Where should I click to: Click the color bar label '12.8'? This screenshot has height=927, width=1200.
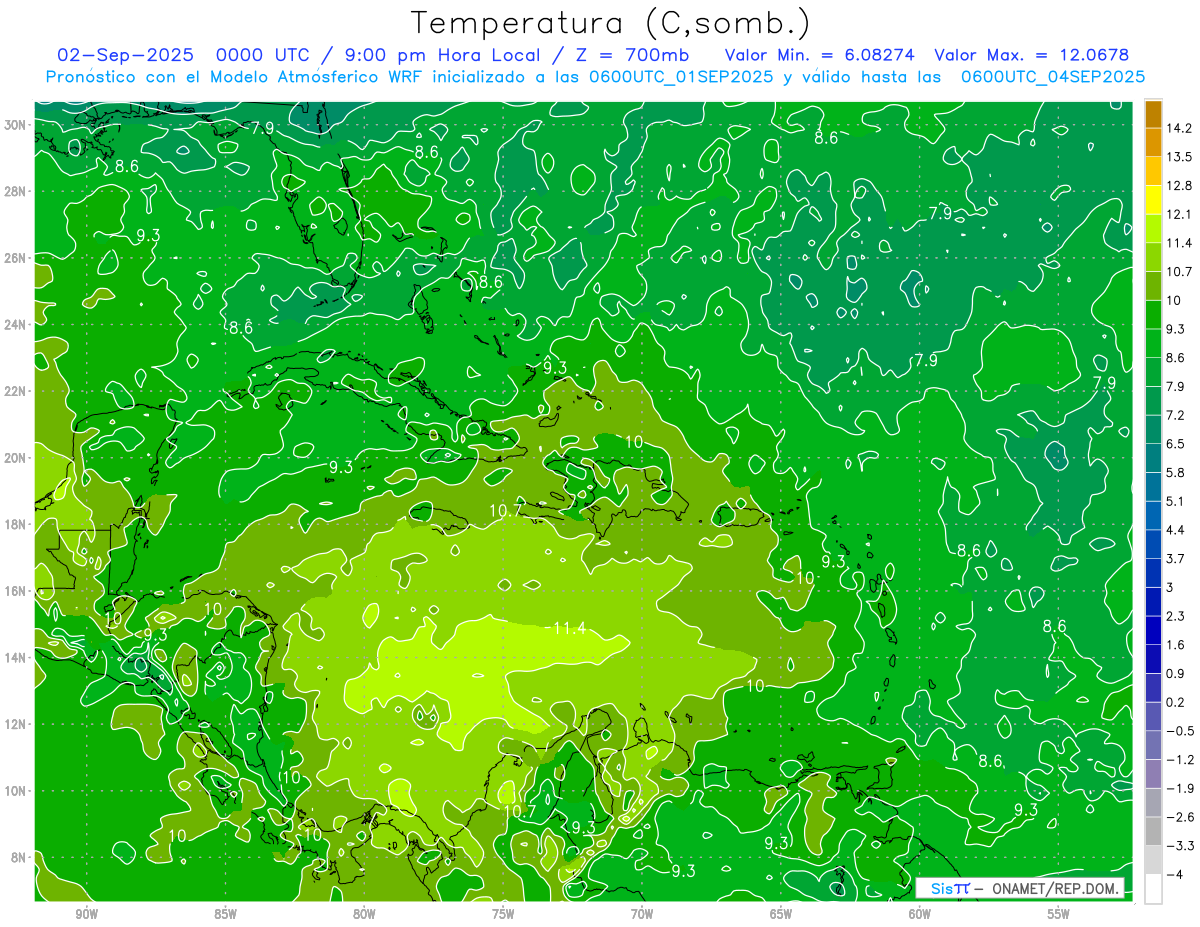pyautogui.click(x=1179, y=185)
